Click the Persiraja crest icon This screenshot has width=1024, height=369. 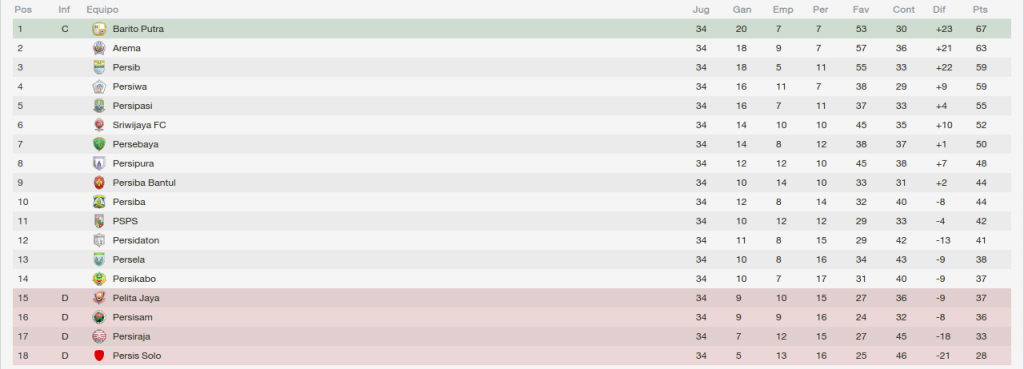[99, 336]
